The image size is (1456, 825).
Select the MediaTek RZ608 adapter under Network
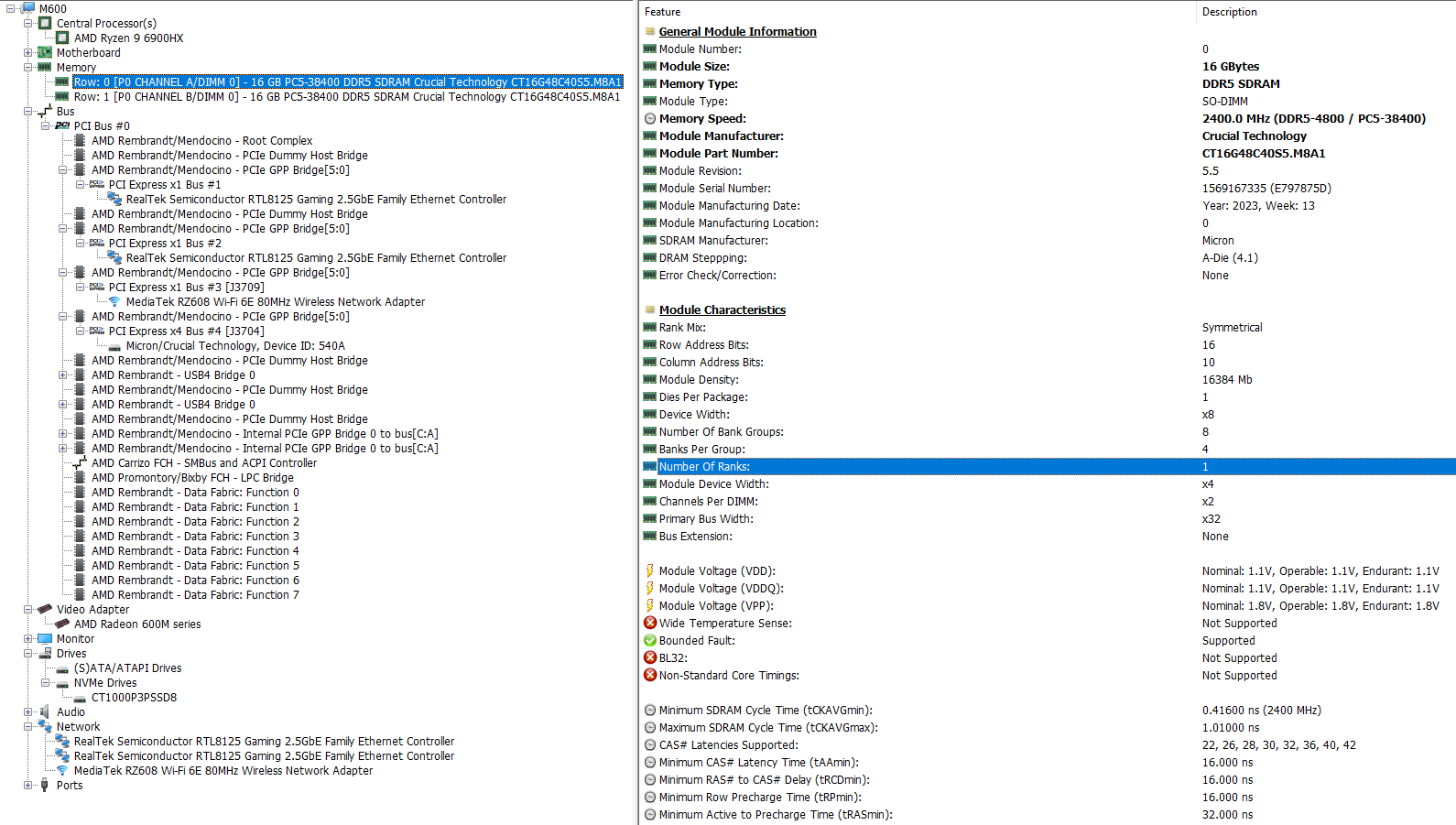click(x=223, y=770)
